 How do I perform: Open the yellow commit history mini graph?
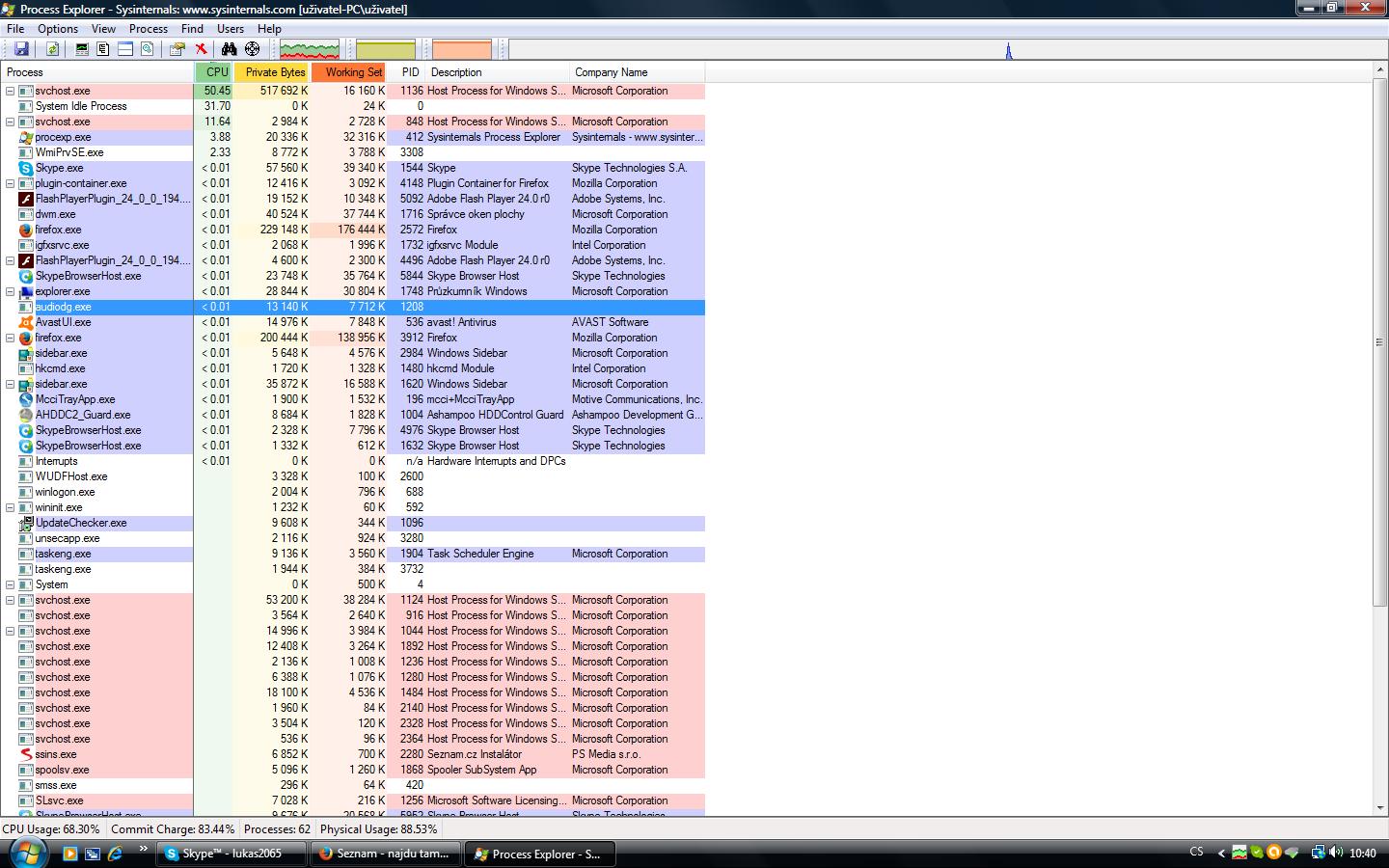tap(386, 49)
